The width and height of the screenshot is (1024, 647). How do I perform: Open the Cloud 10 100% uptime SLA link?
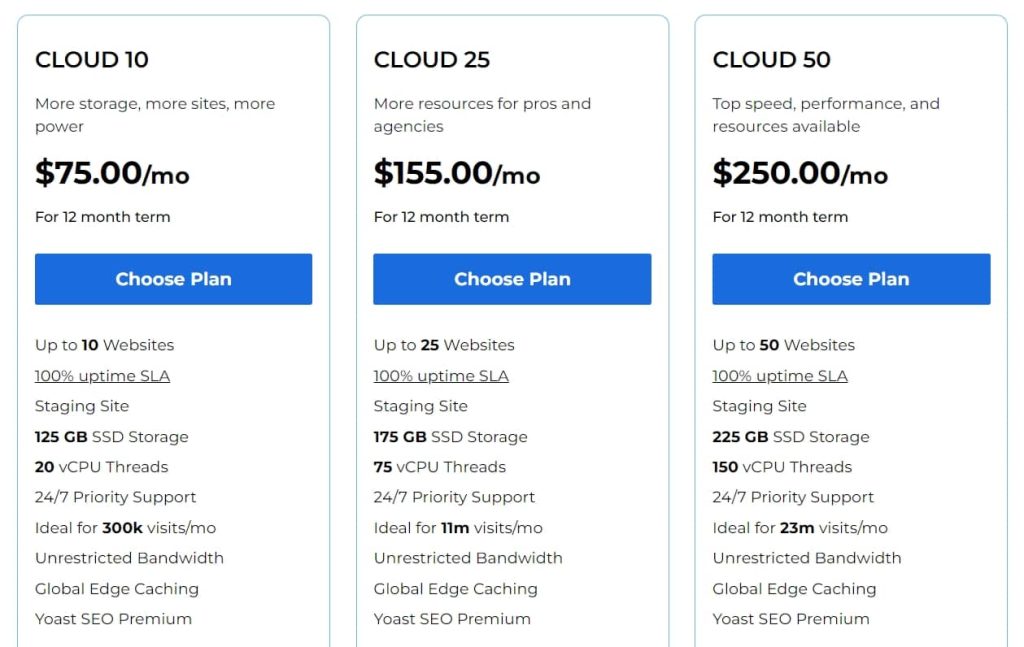(x=102, y=376)
